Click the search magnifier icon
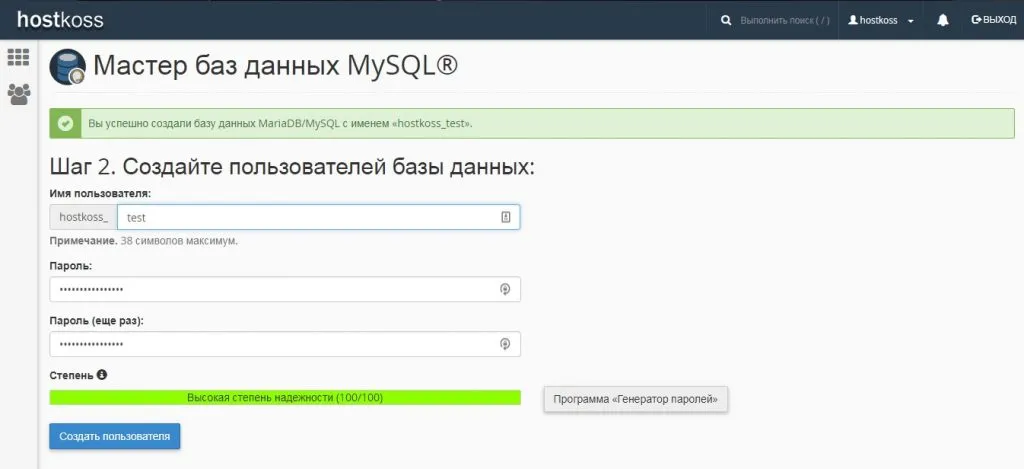 726,20
